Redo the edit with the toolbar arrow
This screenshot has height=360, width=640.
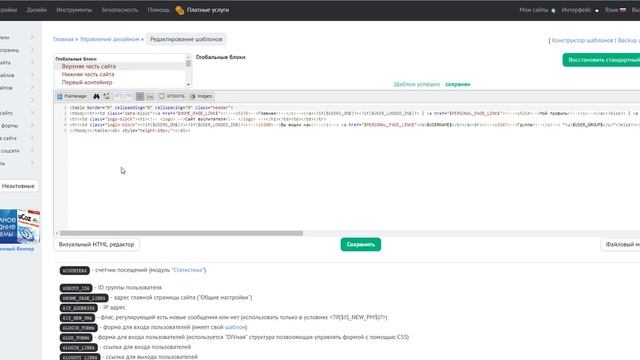129,96
